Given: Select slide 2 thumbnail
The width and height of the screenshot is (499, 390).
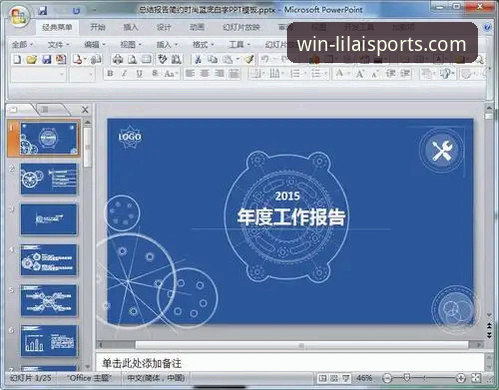Looking at the screenshot, I should click(x=49, y=179).
